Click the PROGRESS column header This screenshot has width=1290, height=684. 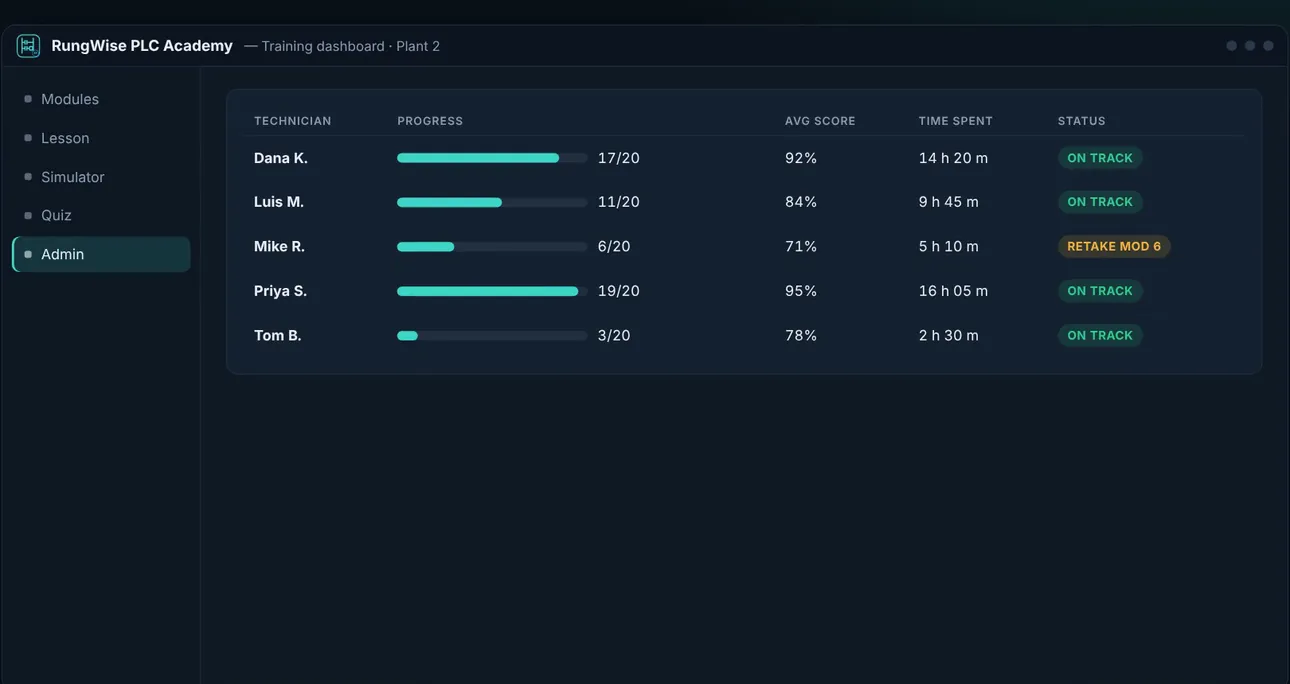pos(430,121)
